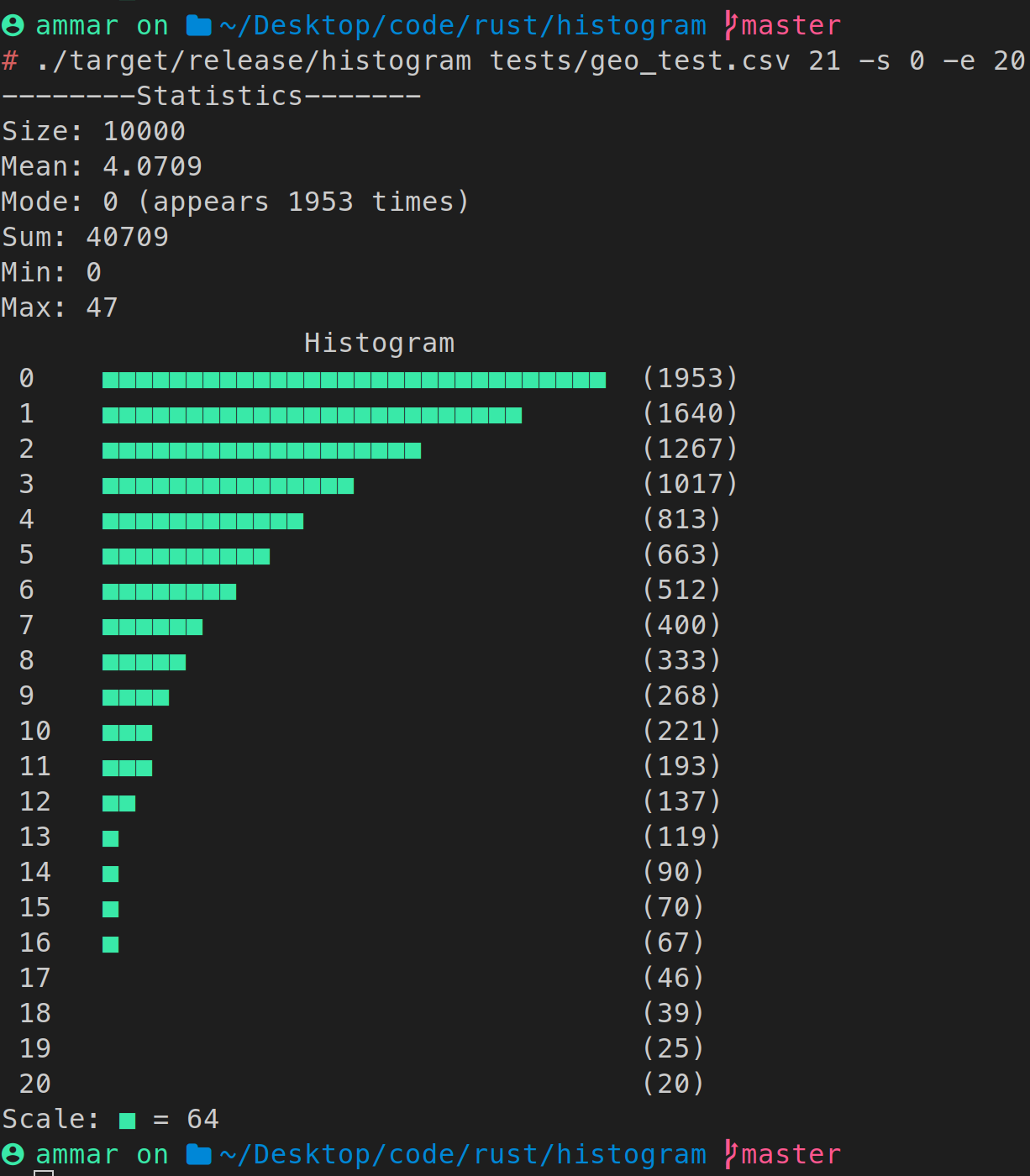Click the folder icon in the bottom prompt
This screenshot has height=1176, width=1030.
point(198,1154)
